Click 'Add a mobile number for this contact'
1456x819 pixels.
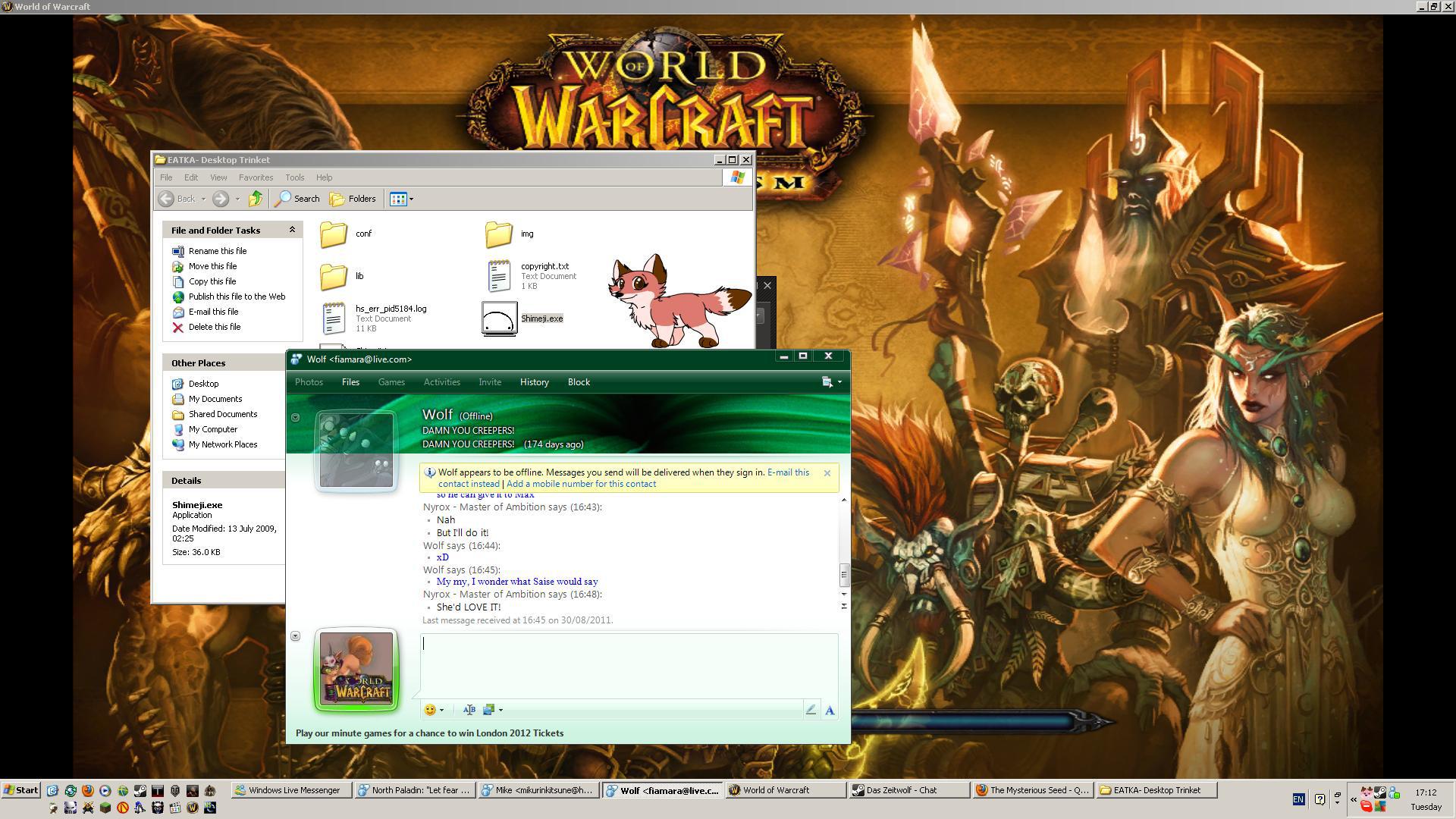(581, 484)
